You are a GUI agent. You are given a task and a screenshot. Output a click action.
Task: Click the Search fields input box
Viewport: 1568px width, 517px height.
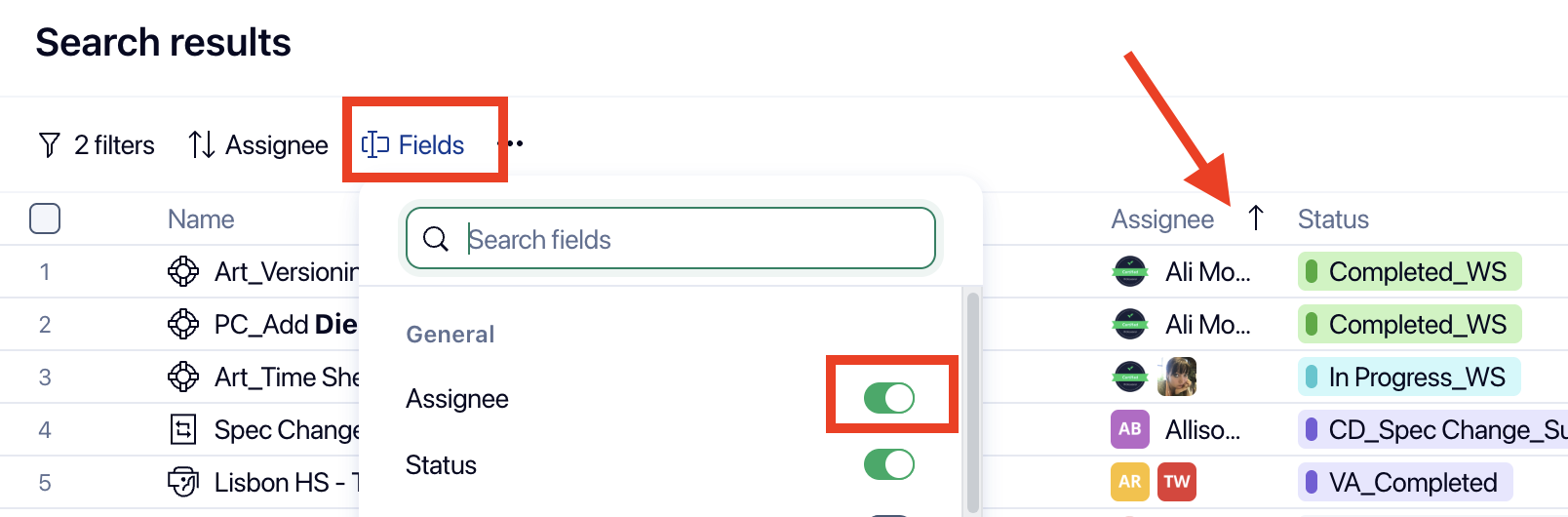coord(683,239)
